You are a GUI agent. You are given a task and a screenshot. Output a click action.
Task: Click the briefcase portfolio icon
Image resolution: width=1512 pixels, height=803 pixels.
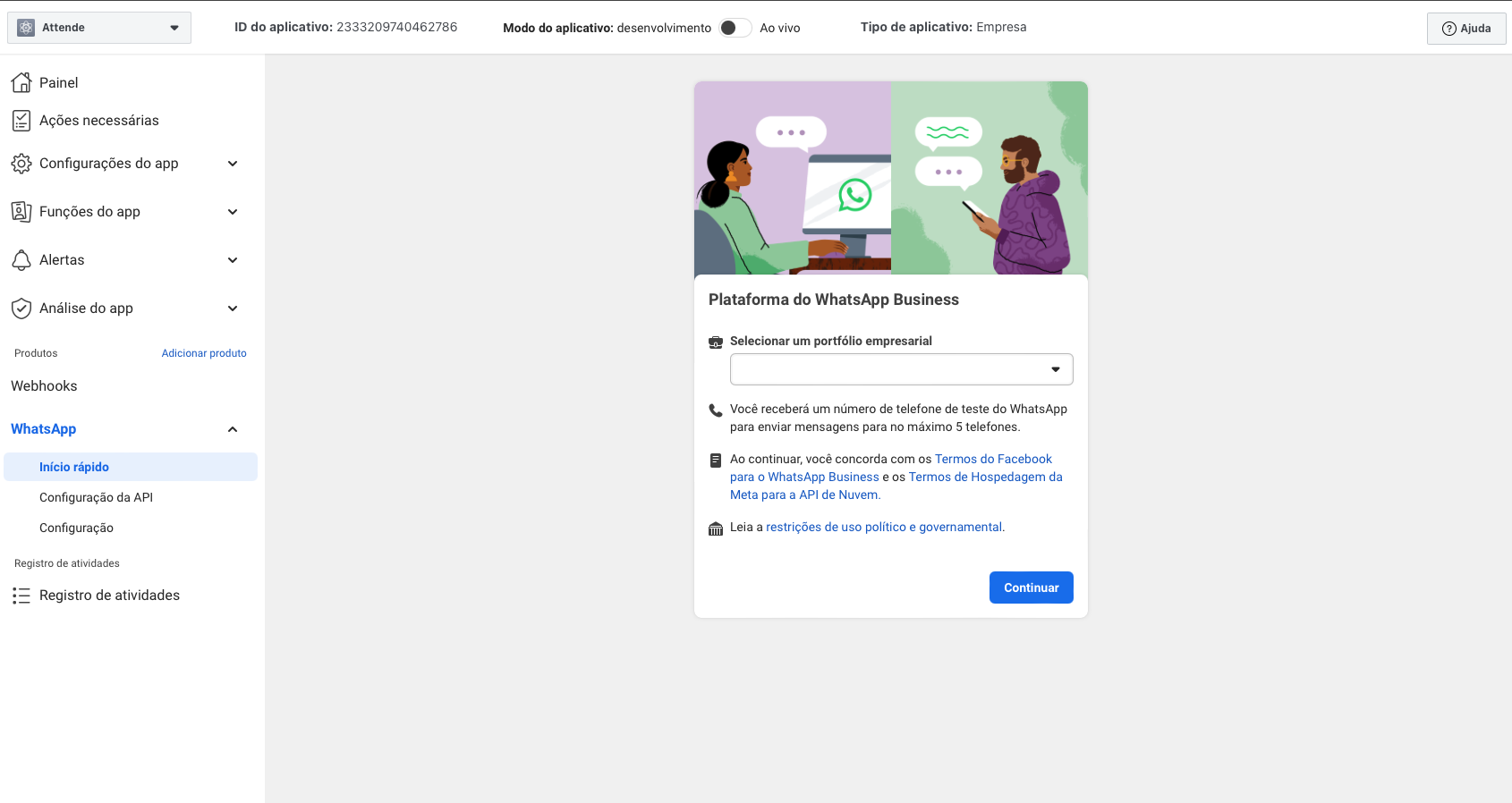[x=716, y=342]
